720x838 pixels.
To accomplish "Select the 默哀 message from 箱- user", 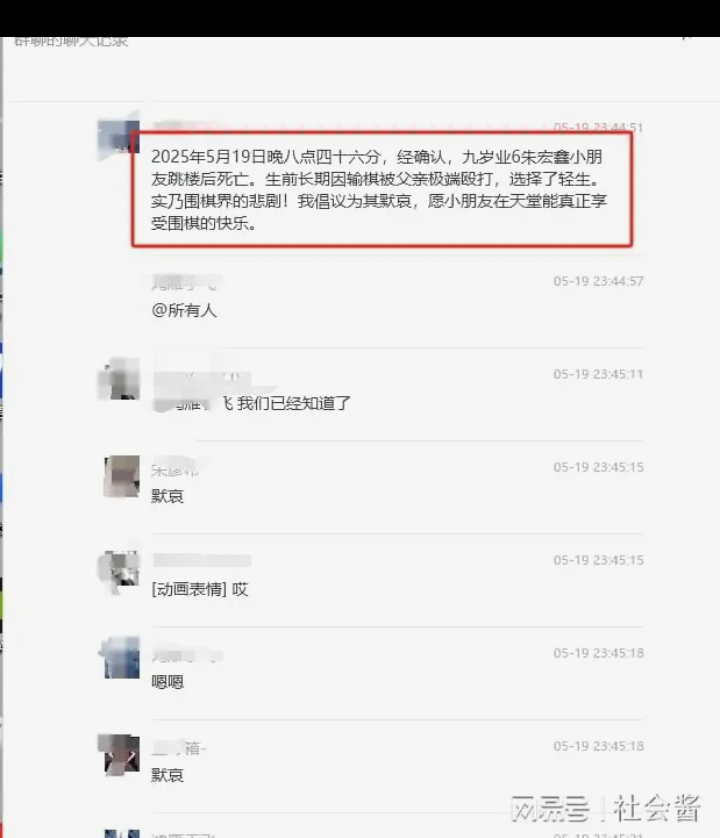I will (167, 775).
